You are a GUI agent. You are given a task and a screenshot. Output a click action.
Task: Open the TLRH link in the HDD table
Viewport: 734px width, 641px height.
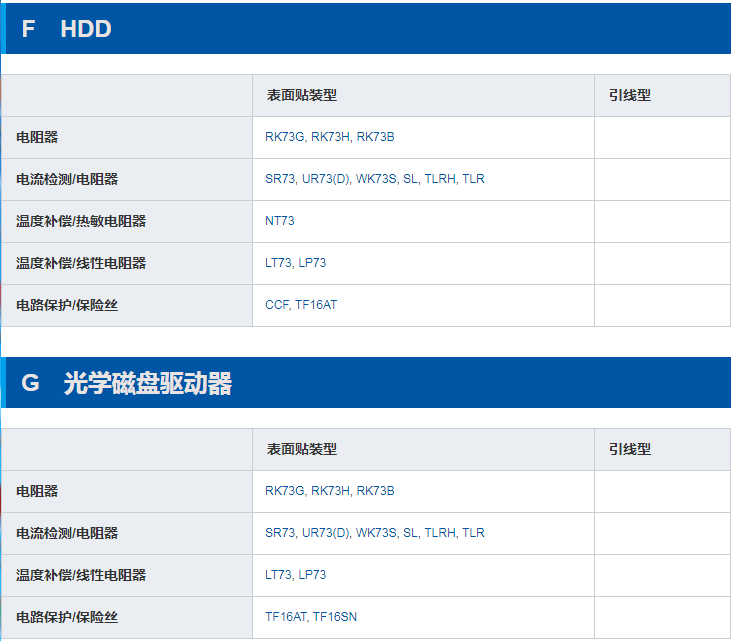(x=440, y=179)
